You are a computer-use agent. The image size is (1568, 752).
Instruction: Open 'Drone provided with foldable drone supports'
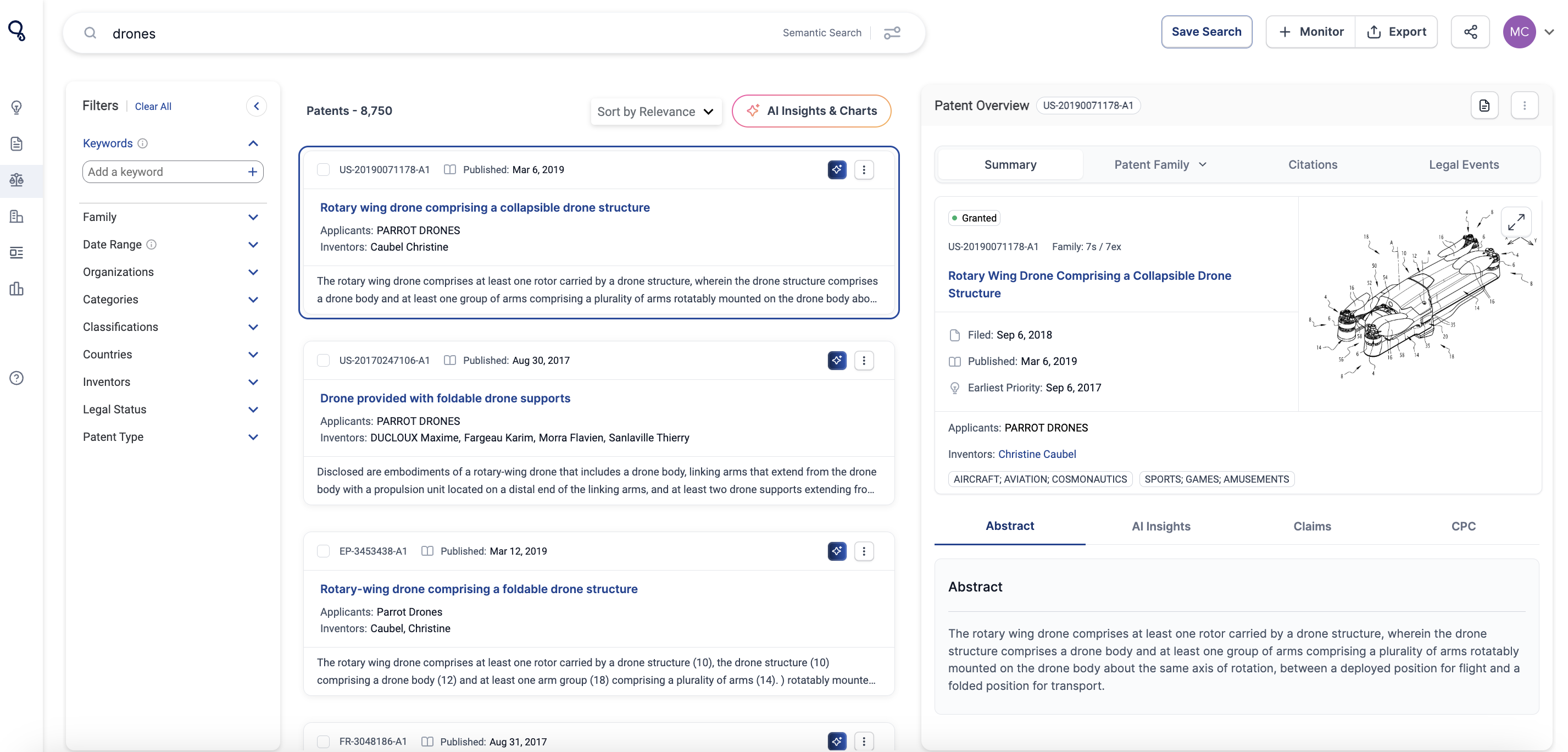[445, 398]
